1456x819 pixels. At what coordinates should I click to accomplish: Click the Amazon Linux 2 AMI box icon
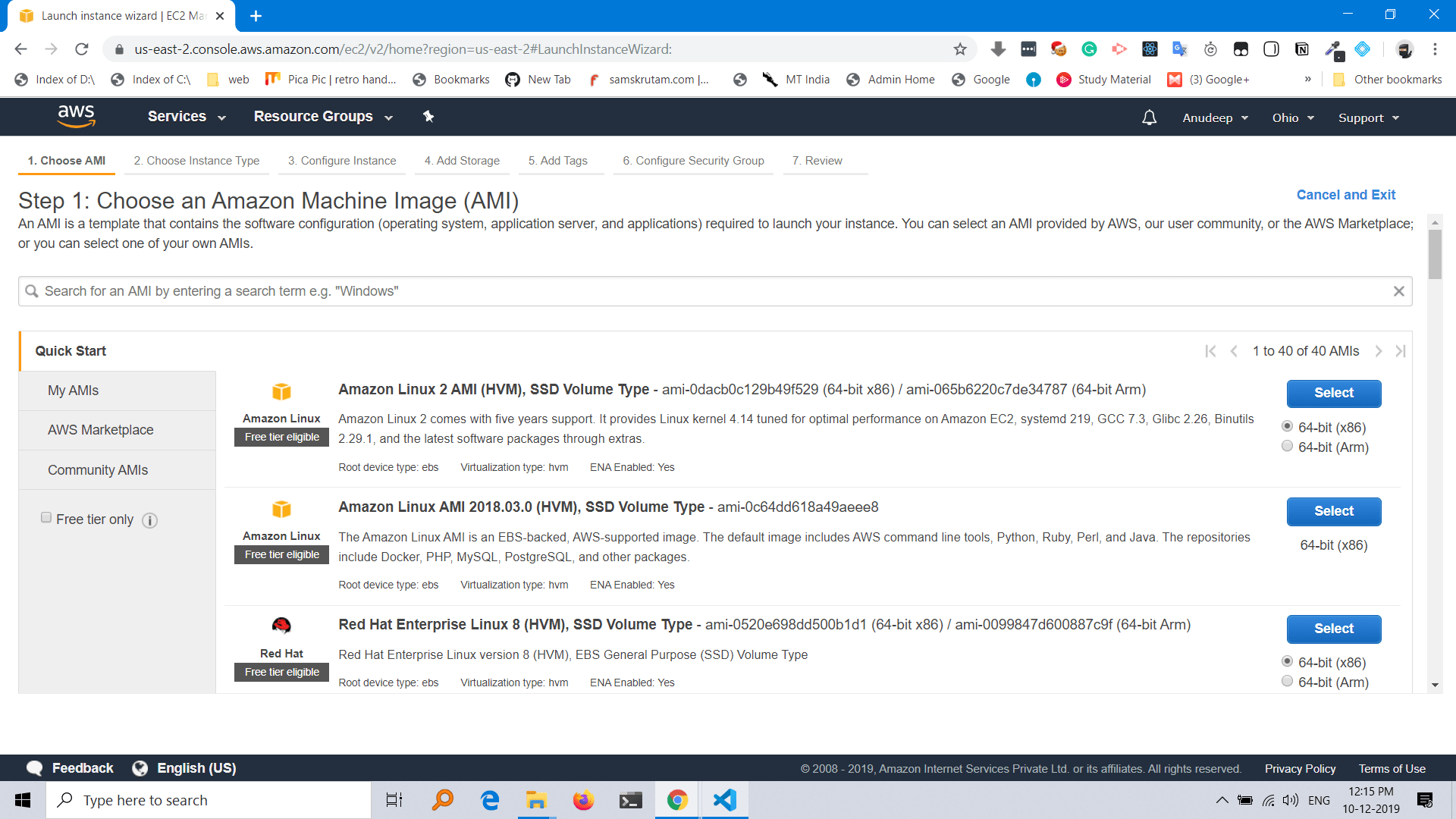tap(281, 391)
